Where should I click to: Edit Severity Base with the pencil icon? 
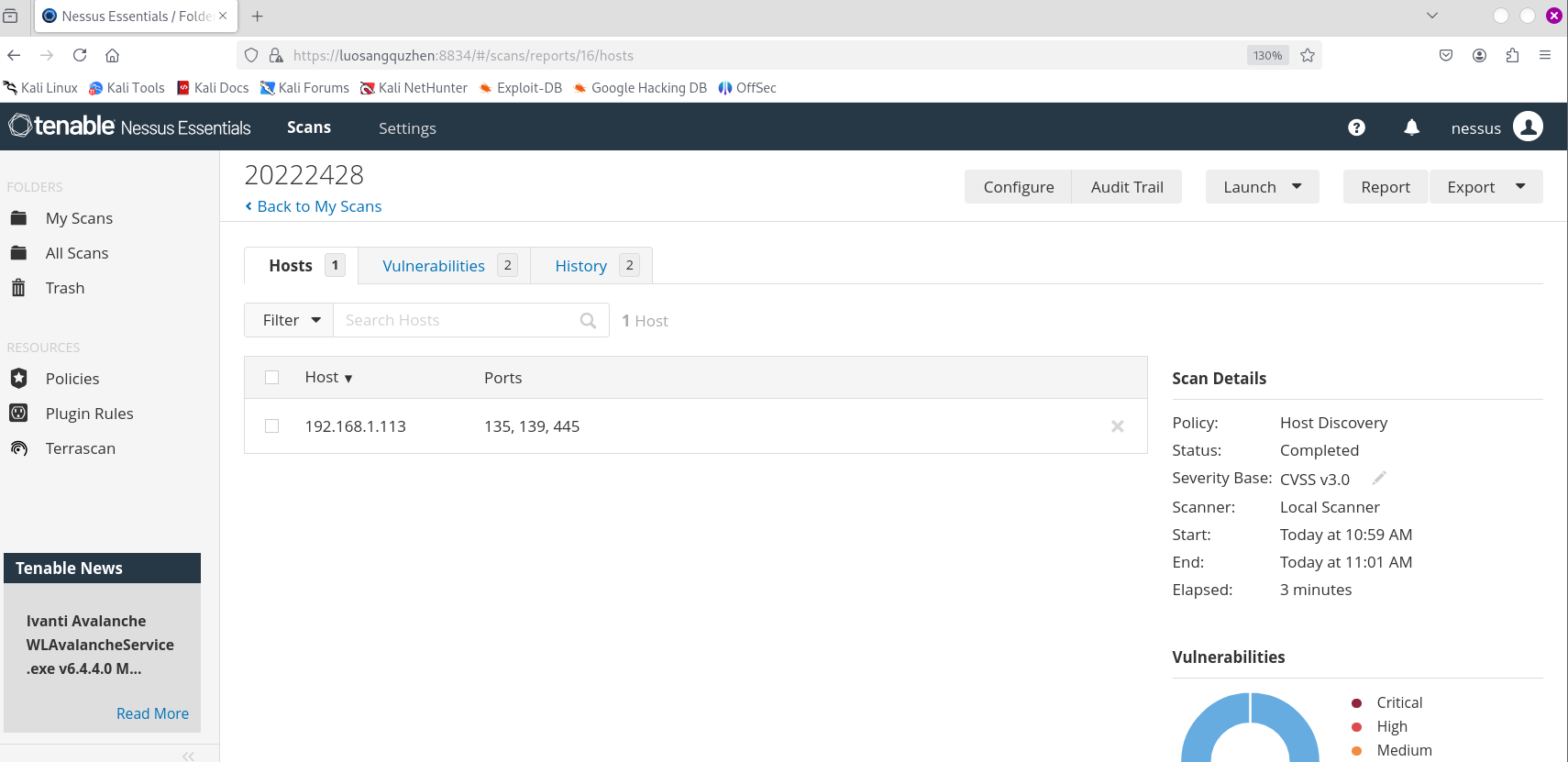(1378, 478)
